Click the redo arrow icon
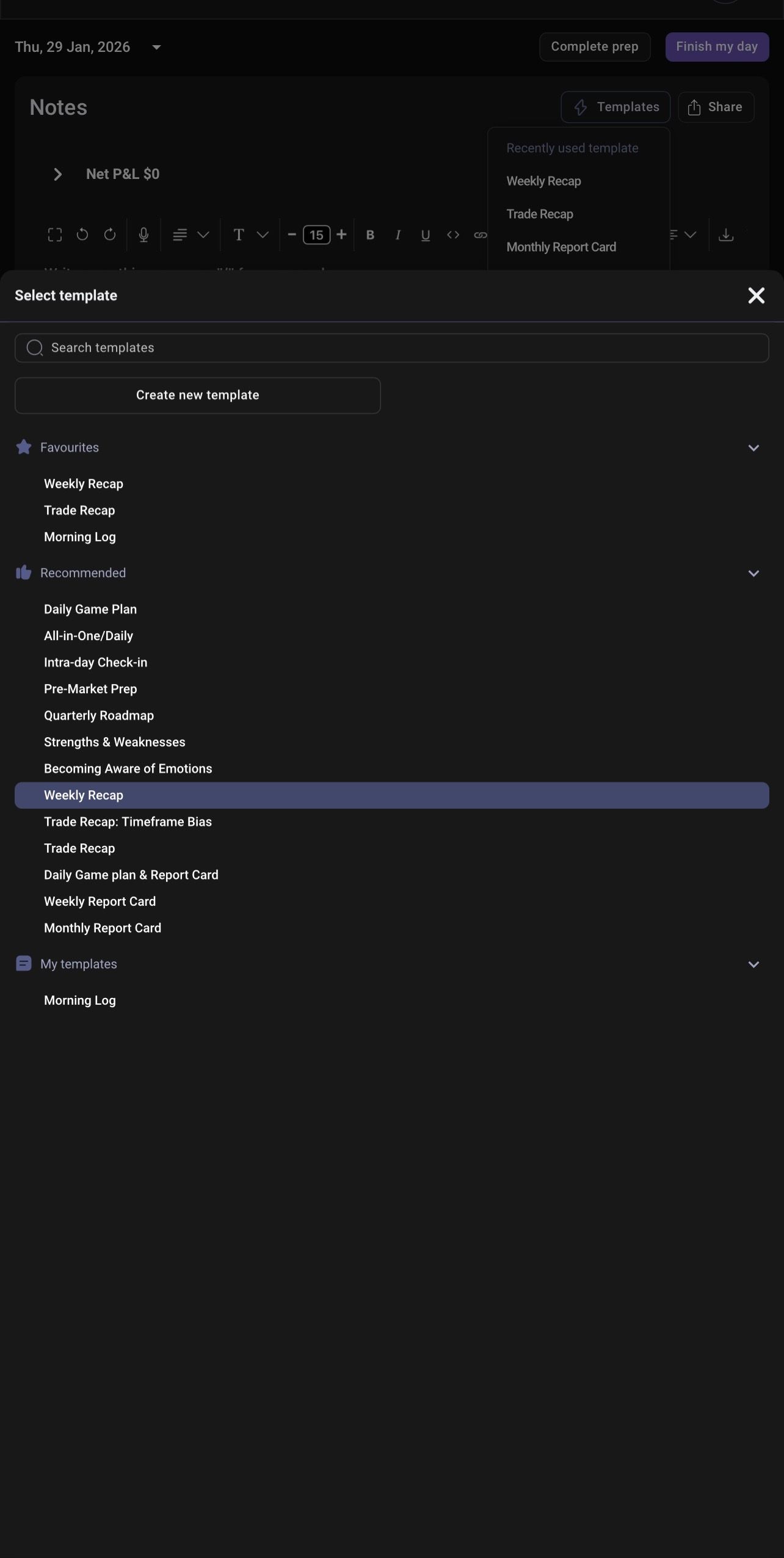The height and width of the screenshot is (1558, 784). (110, 235)
